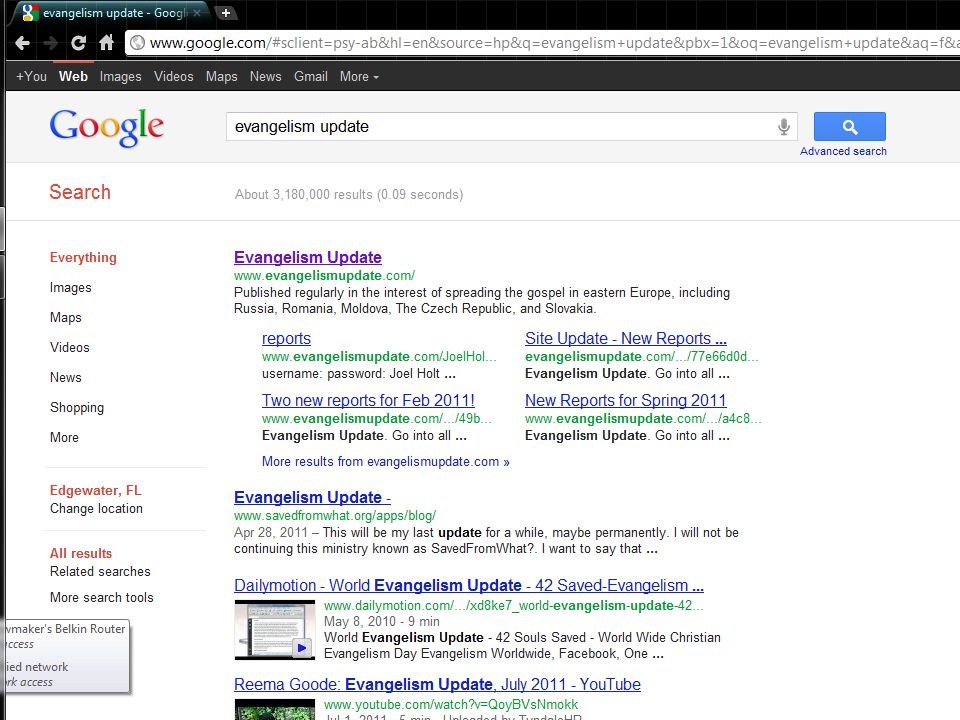The image size is (960, 720).
Task: Expand More search tools
Action: point(102,598)
